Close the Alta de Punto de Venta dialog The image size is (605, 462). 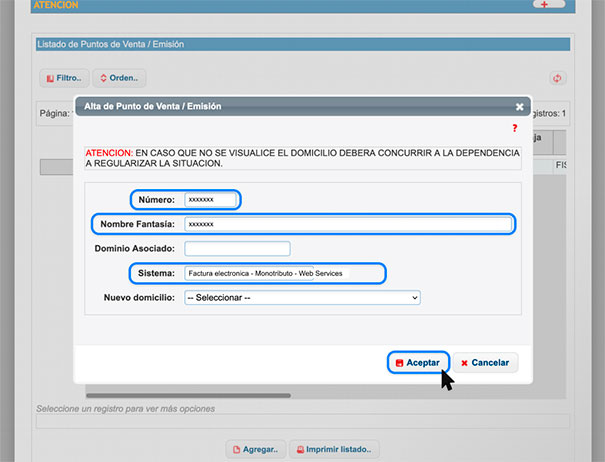click(x=519, y=107)
